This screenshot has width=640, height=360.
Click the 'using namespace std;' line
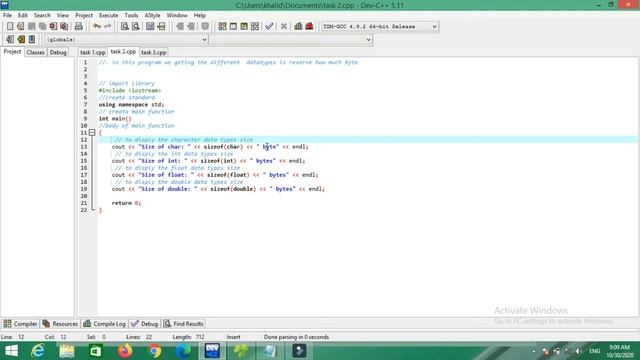point(131,104)
